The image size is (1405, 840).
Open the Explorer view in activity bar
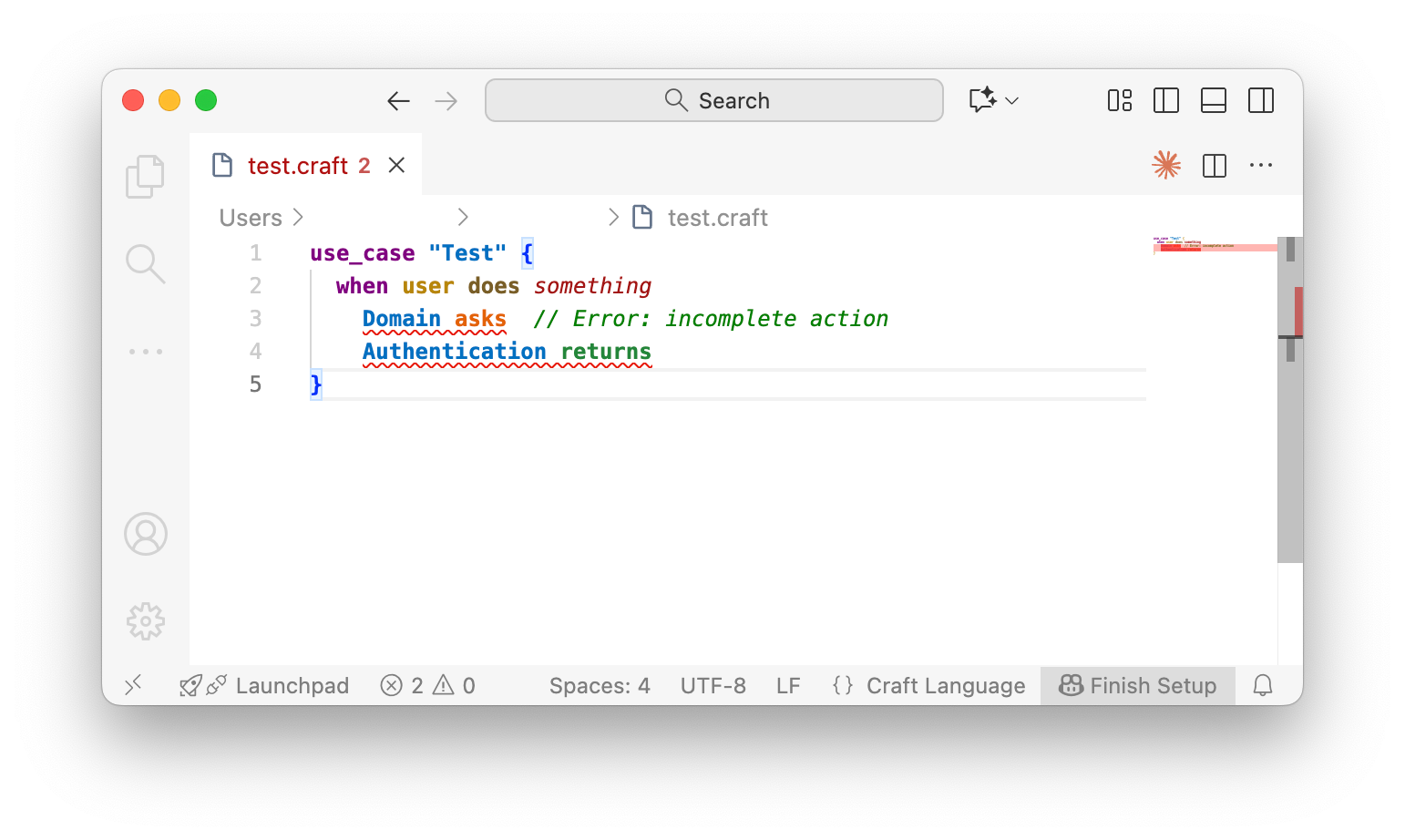(145, 176)
